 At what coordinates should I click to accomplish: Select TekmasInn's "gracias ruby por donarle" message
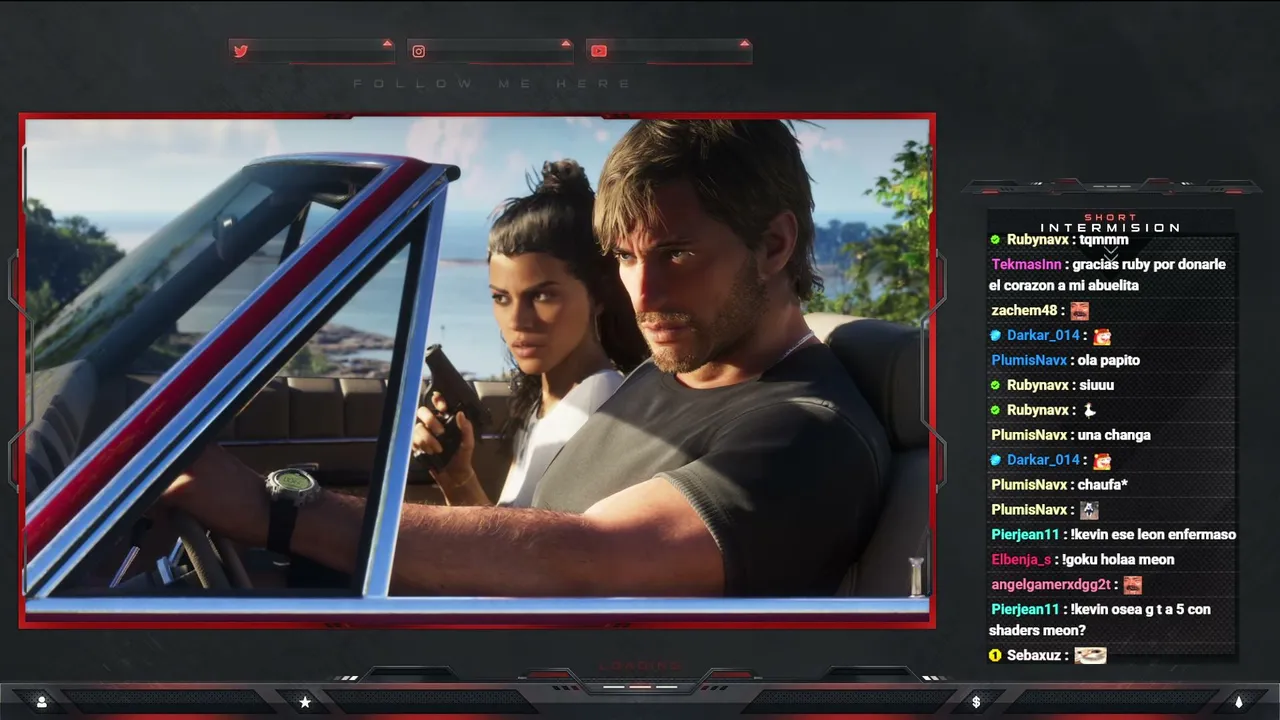point(1107,275)
